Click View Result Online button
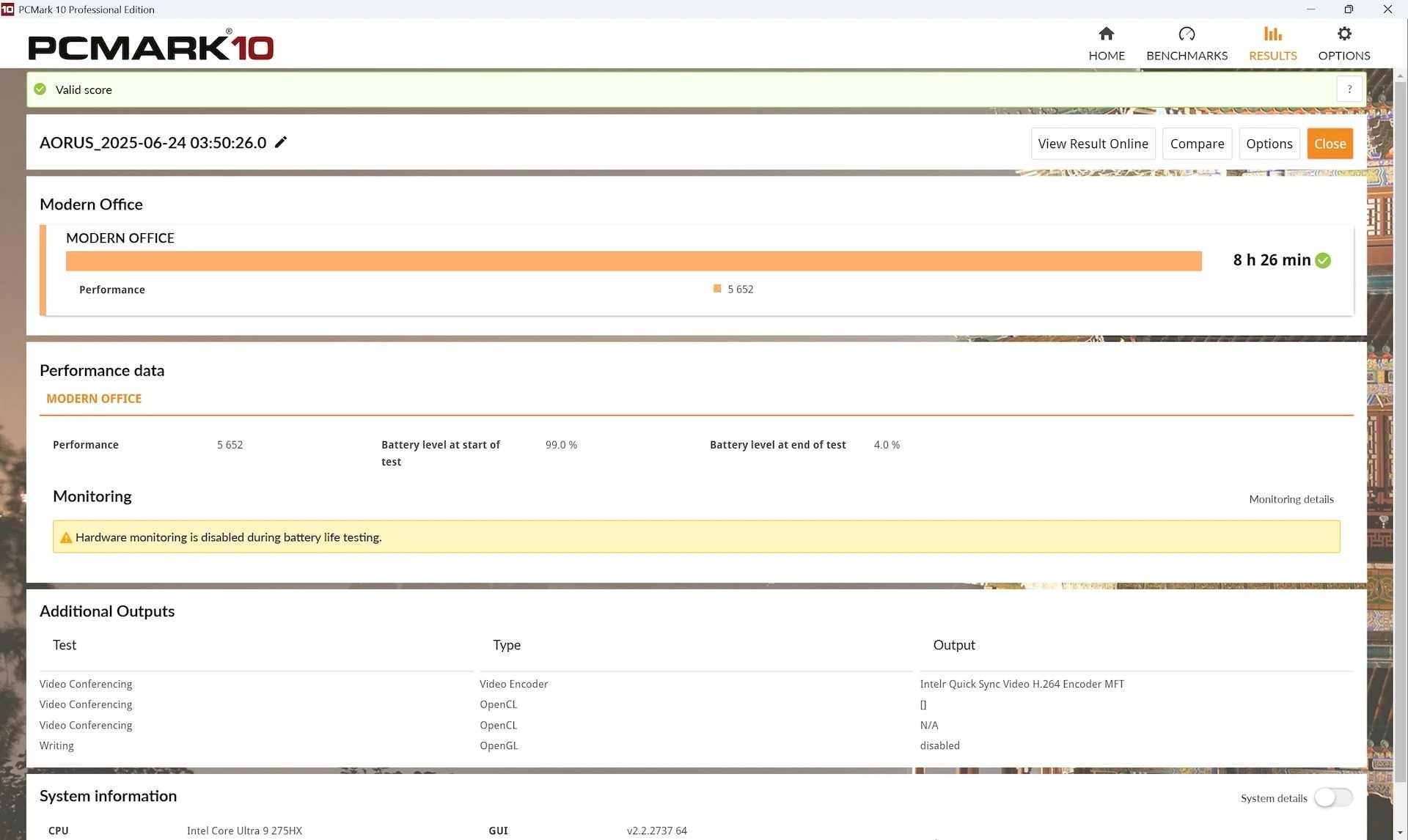Screen dimensions: 1408x840 point(1093,144)
